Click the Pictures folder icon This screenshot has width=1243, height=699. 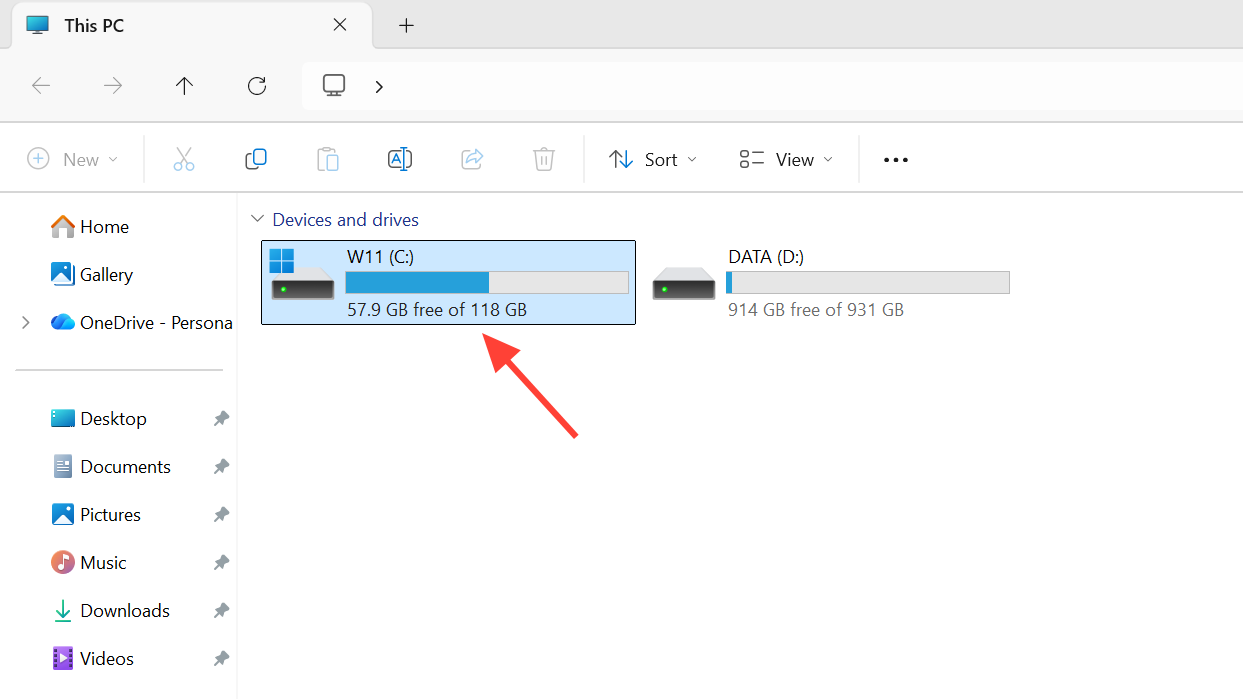click(63, 514)
